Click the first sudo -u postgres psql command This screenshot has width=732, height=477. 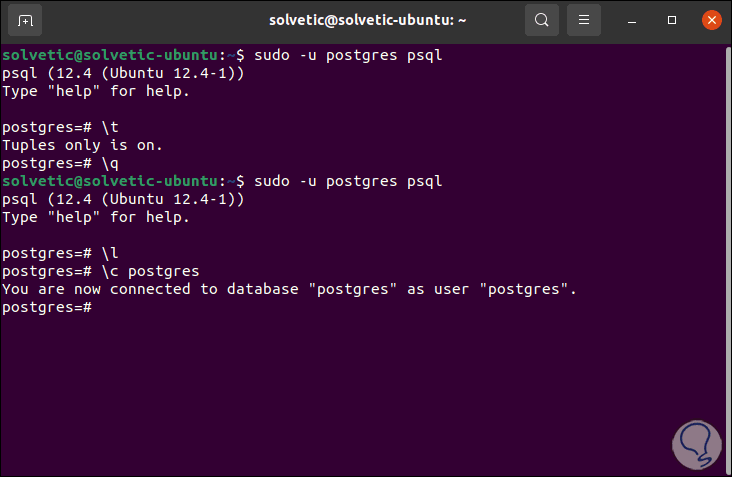pos(348,55)
